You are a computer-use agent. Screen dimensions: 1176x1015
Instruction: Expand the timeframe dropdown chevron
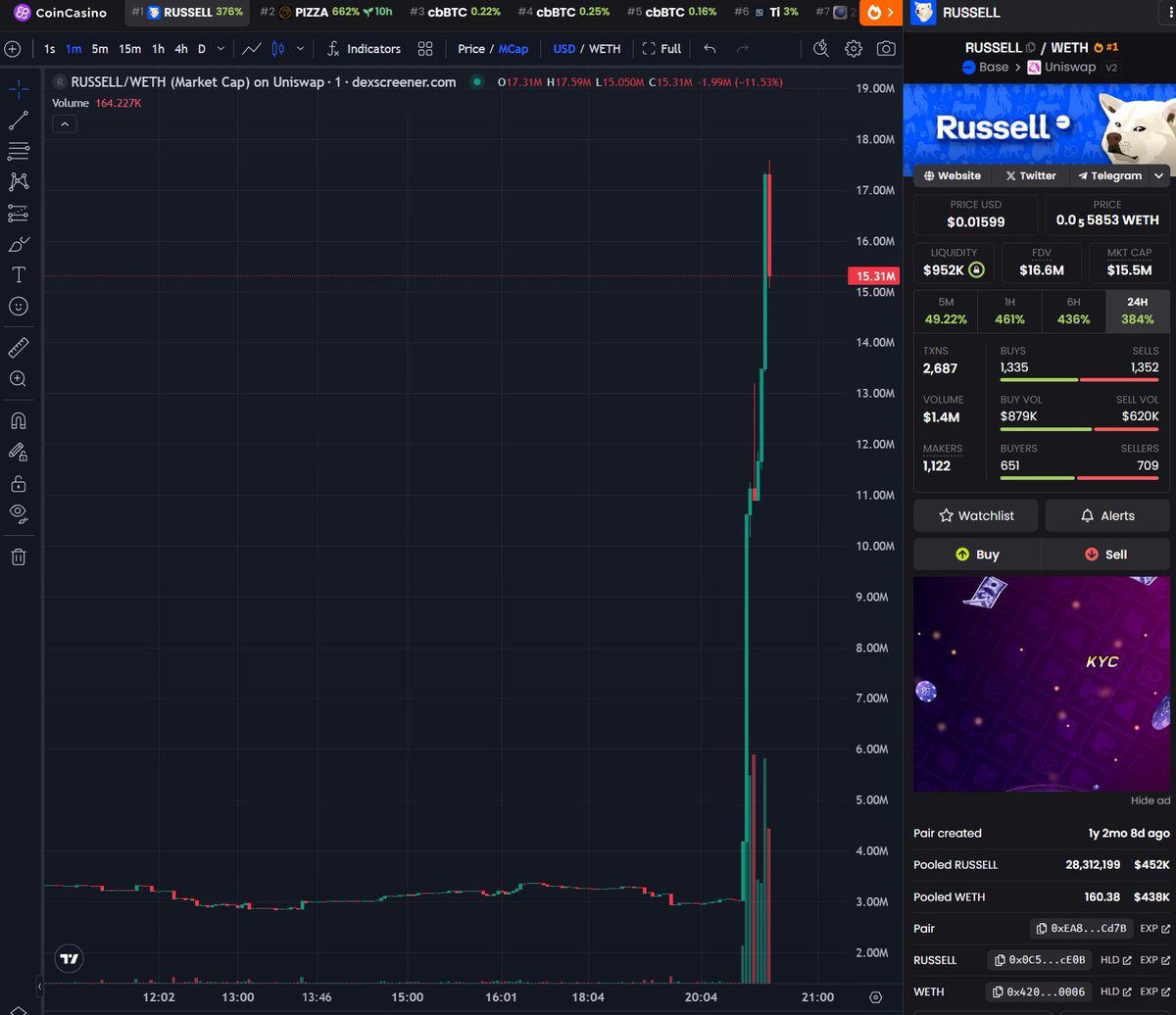point(220,48)
